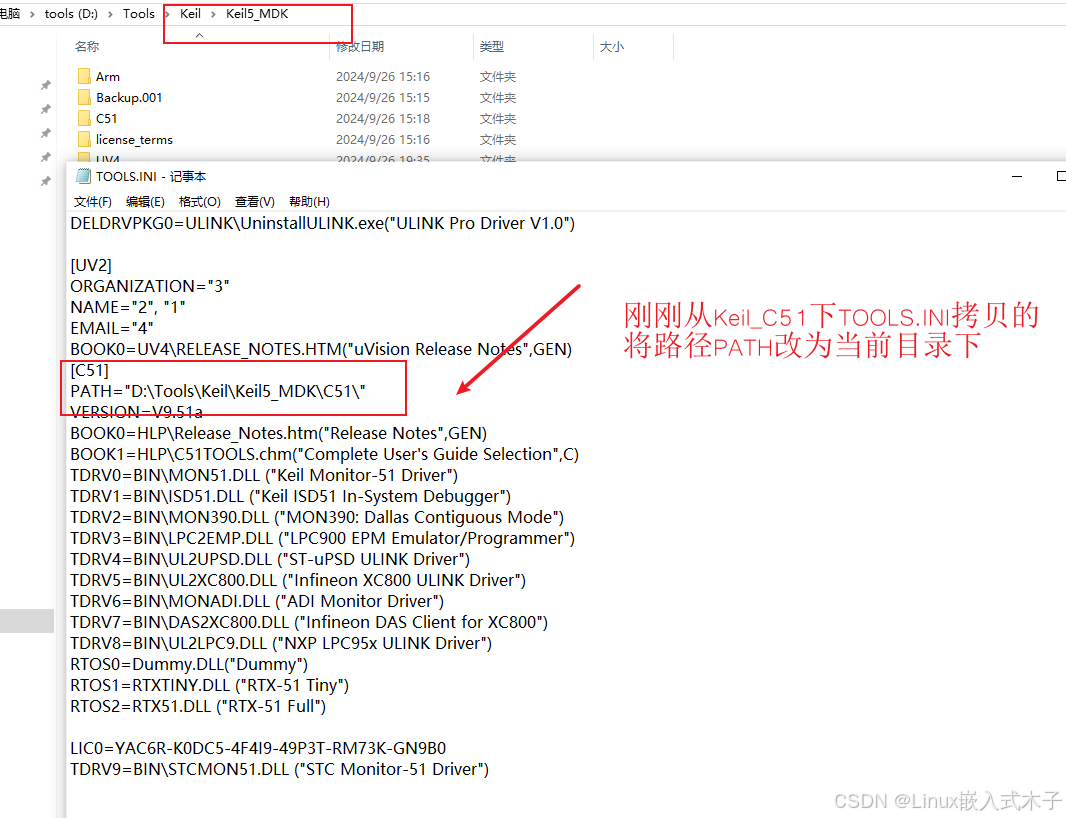The width and height of the screenshot is (1066, 818).
Task: Open the 文件(F) menu in Notepad
Action: (92, 202)
